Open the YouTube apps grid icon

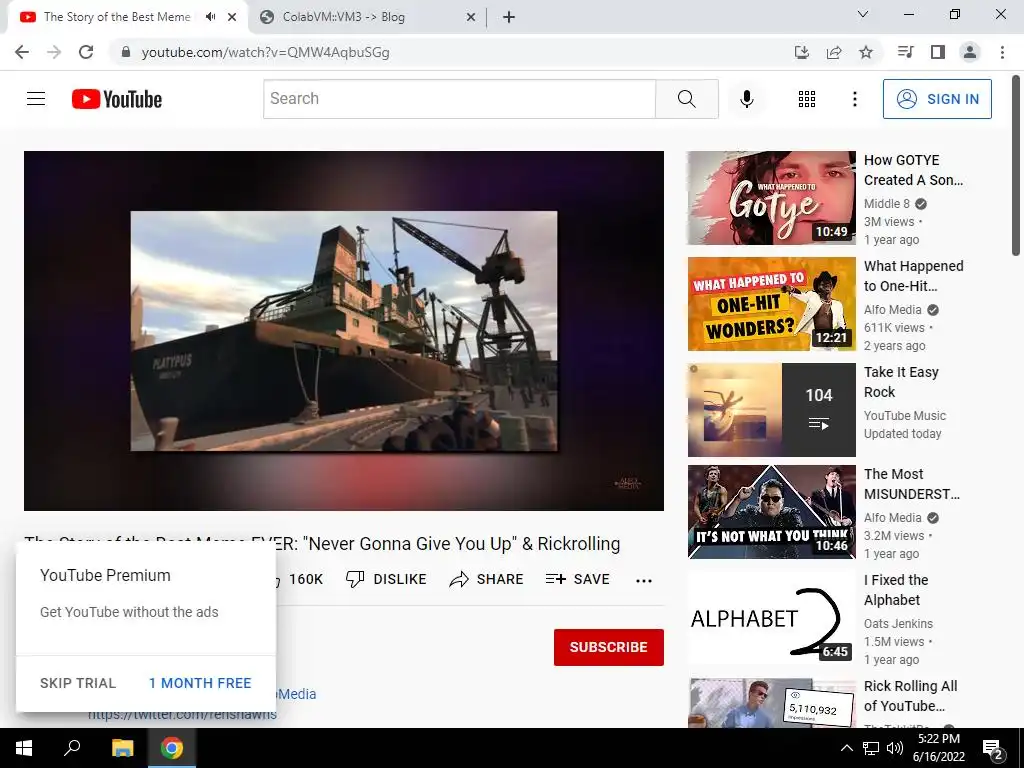[x=807, y=99]
